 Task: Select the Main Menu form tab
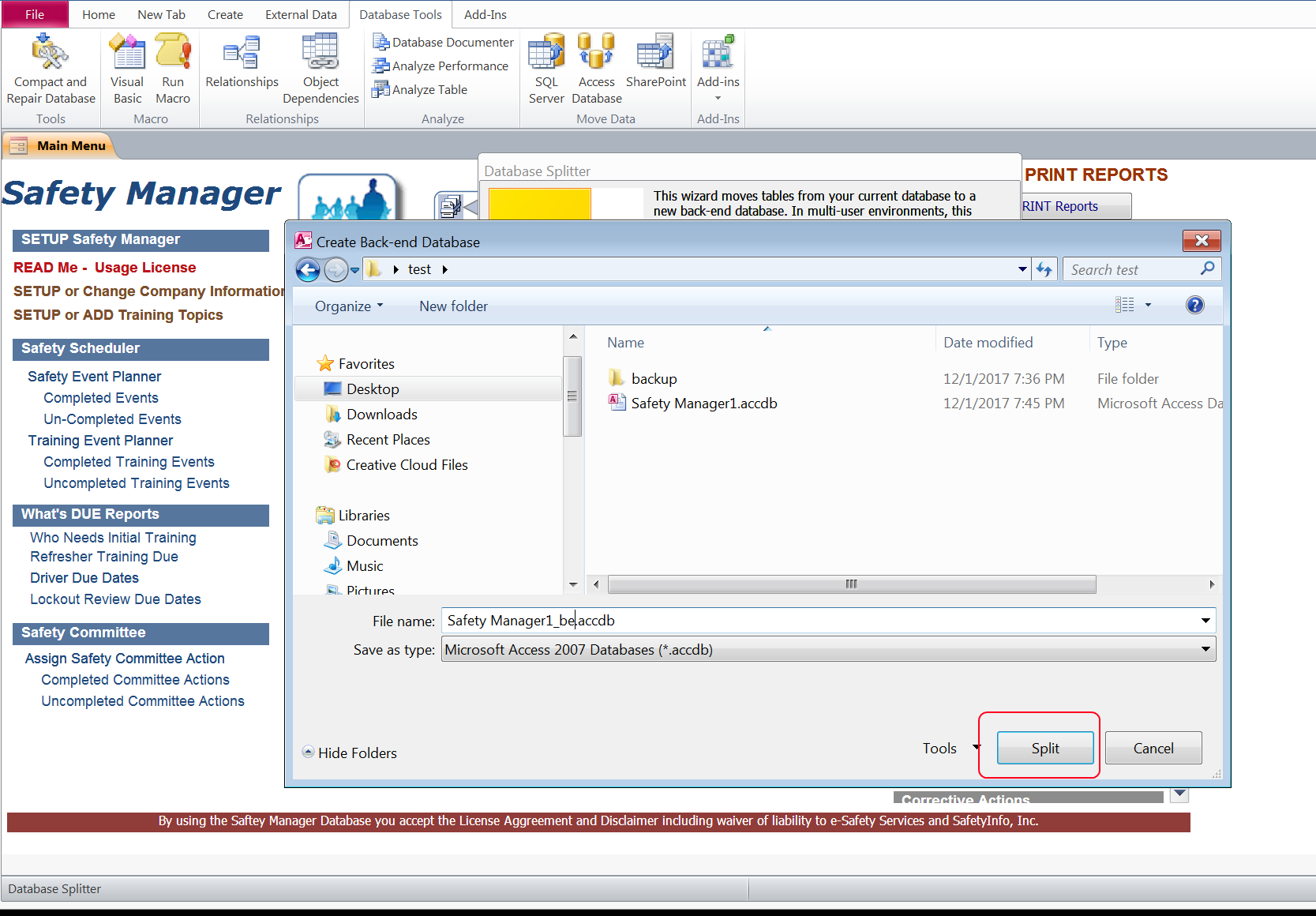click(60, 146)
